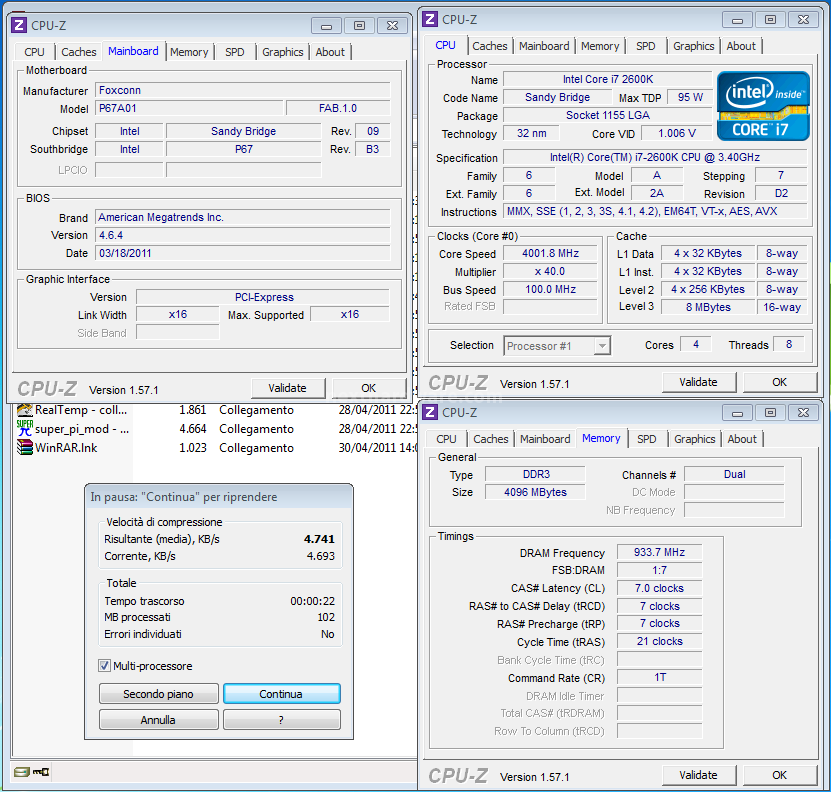Click the processor Name field Intel Core i7 2600K
The width and height of the screenshot is (831, 792).
click(608, 80)
